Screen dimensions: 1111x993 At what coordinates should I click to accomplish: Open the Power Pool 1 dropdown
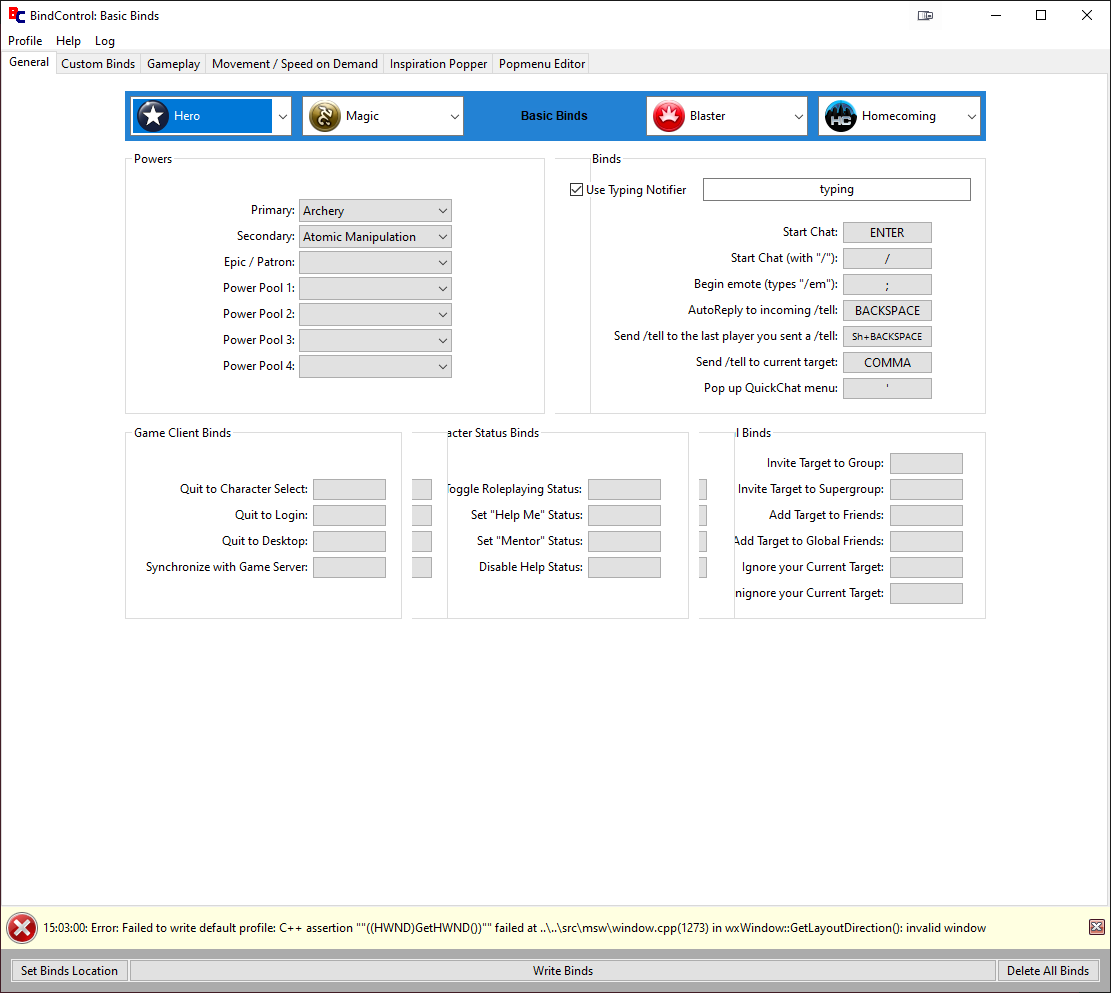tap(443, 289)
